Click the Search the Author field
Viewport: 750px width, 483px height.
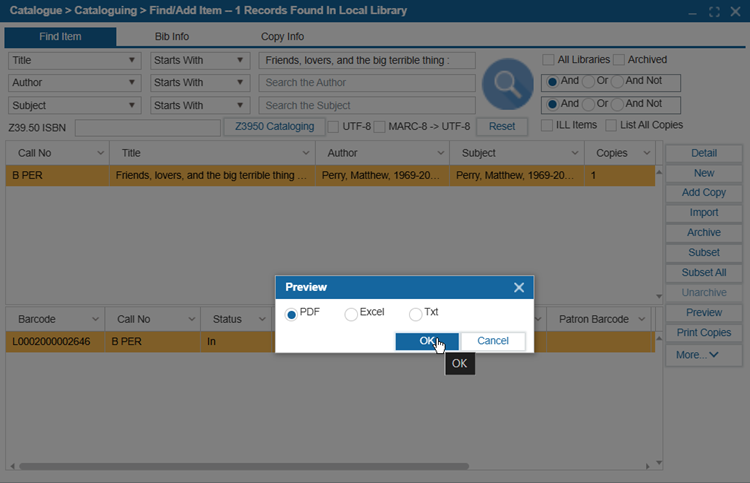coord(367,83)
